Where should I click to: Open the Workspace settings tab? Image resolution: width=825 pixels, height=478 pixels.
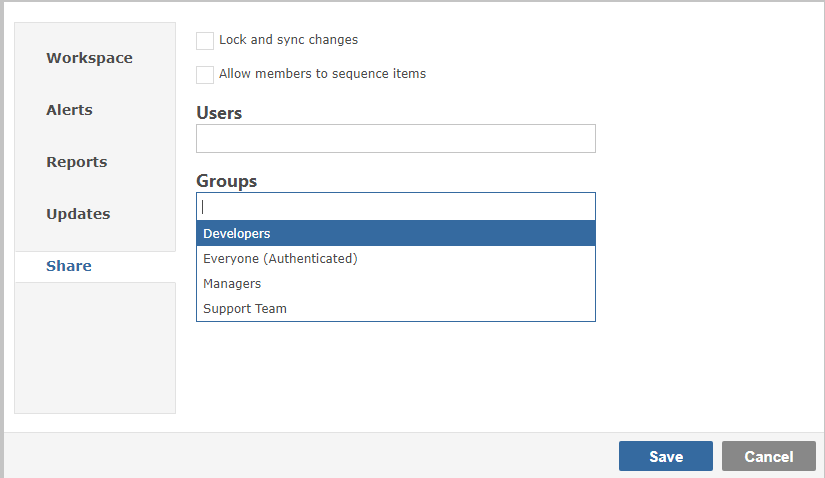89,58
